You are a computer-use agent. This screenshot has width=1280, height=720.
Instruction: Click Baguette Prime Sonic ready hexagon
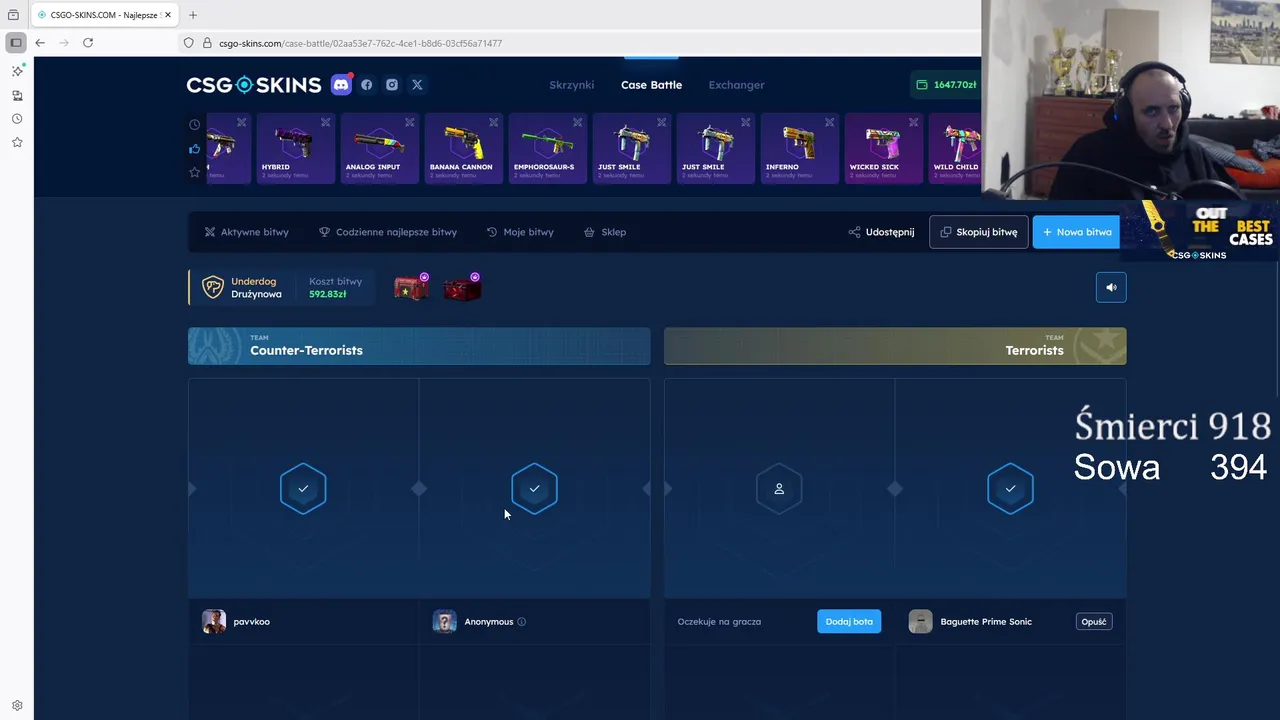click(x=1010, y=489)
